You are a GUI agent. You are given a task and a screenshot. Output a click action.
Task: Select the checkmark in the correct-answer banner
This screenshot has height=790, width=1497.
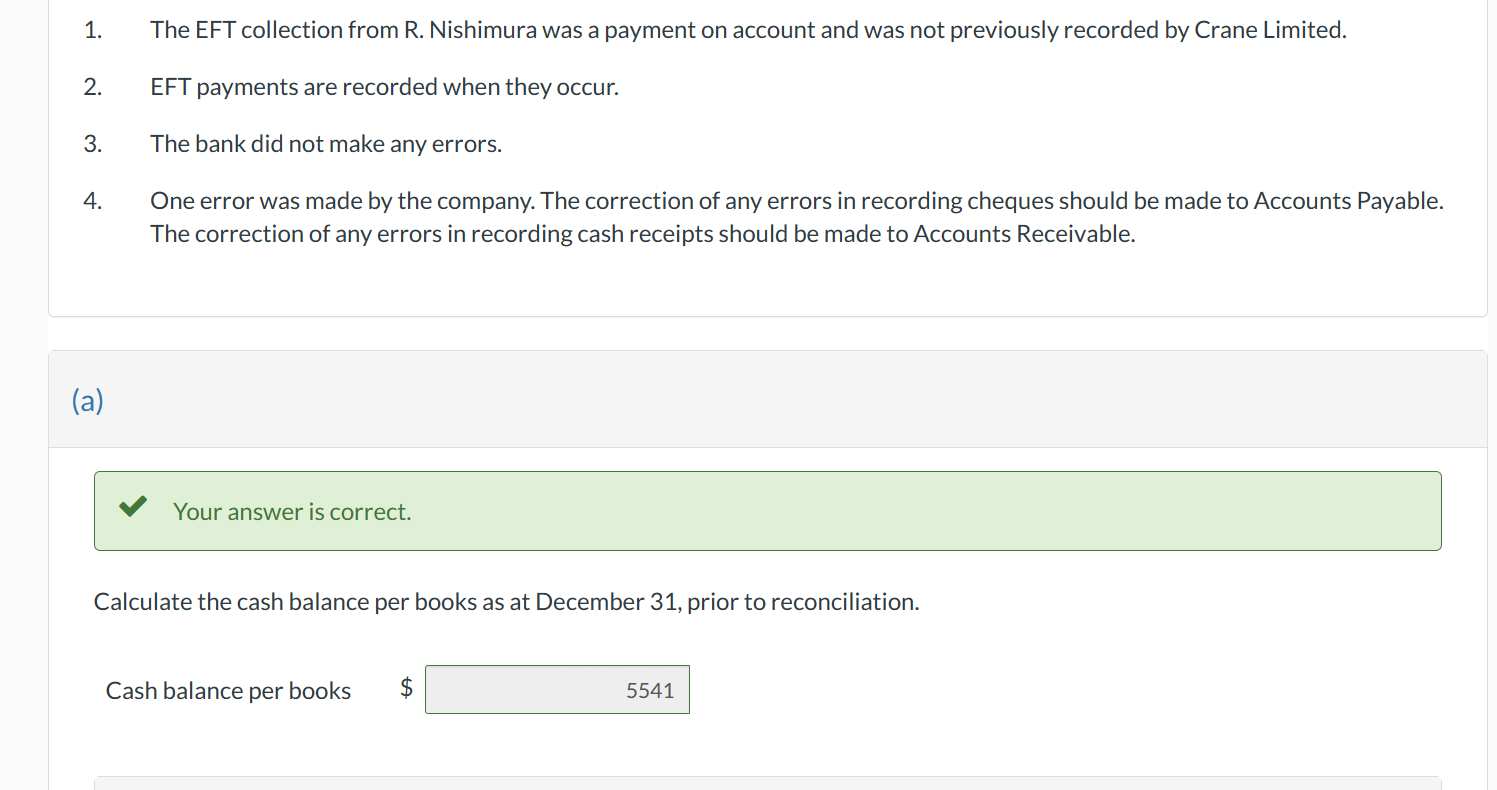click(x=132, y=508)
